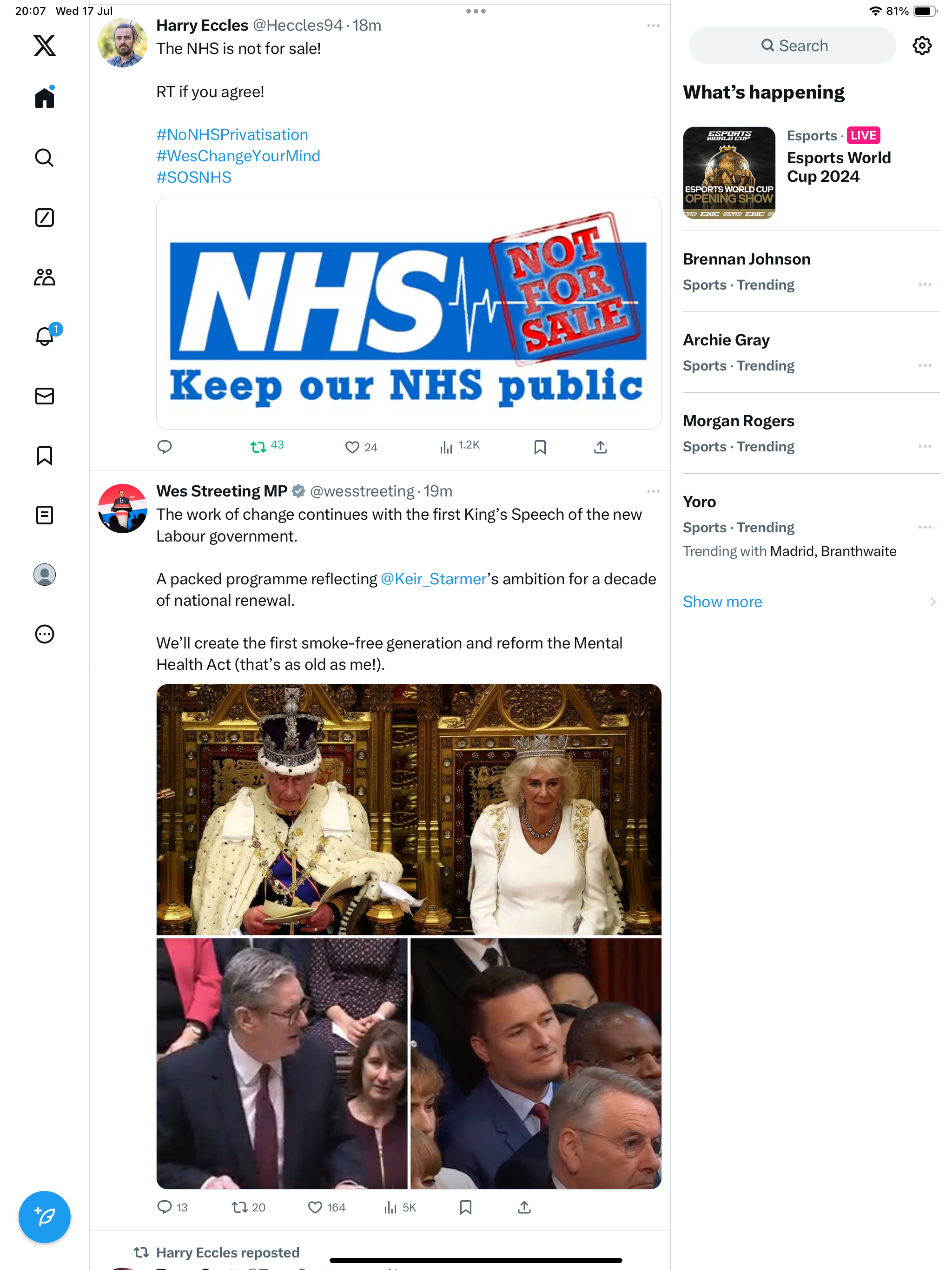952x1270 pixels.
Task: Open the #NoNHSPrivatisation hashtag link
Action: (x=232, y=134)
